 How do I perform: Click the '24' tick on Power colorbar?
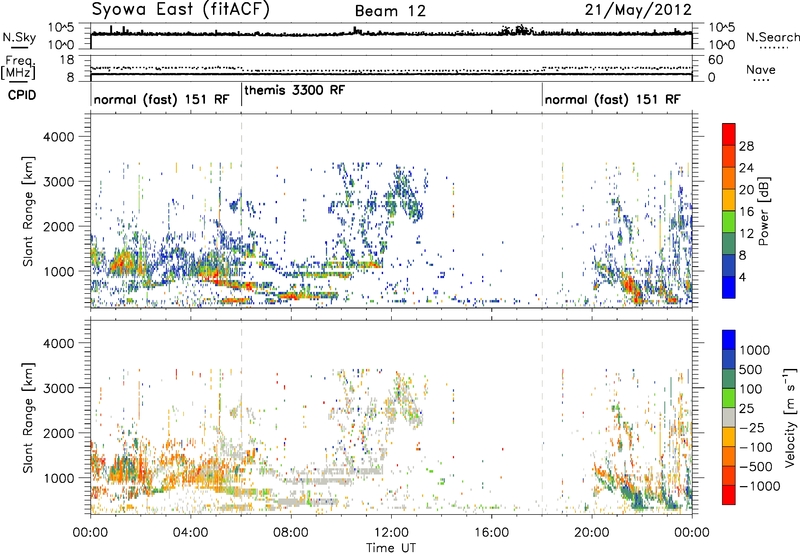pyautogui.click(x=746, y=168)
